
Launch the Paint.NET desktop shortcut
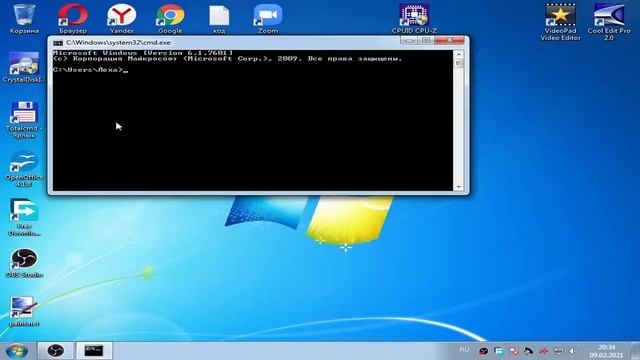point(24,311)
